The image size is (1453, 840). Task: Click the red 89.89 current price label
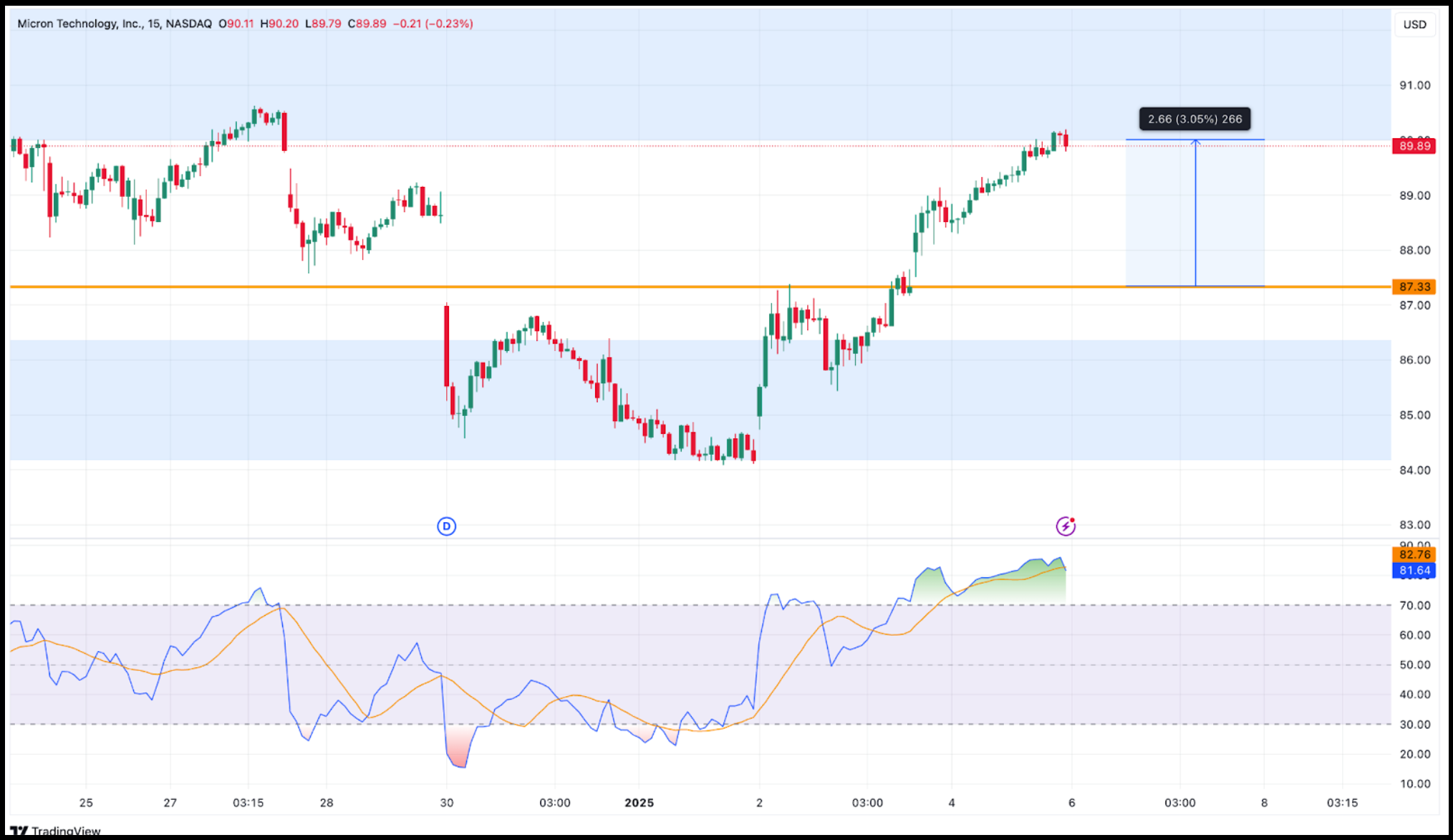point(1414,146)
